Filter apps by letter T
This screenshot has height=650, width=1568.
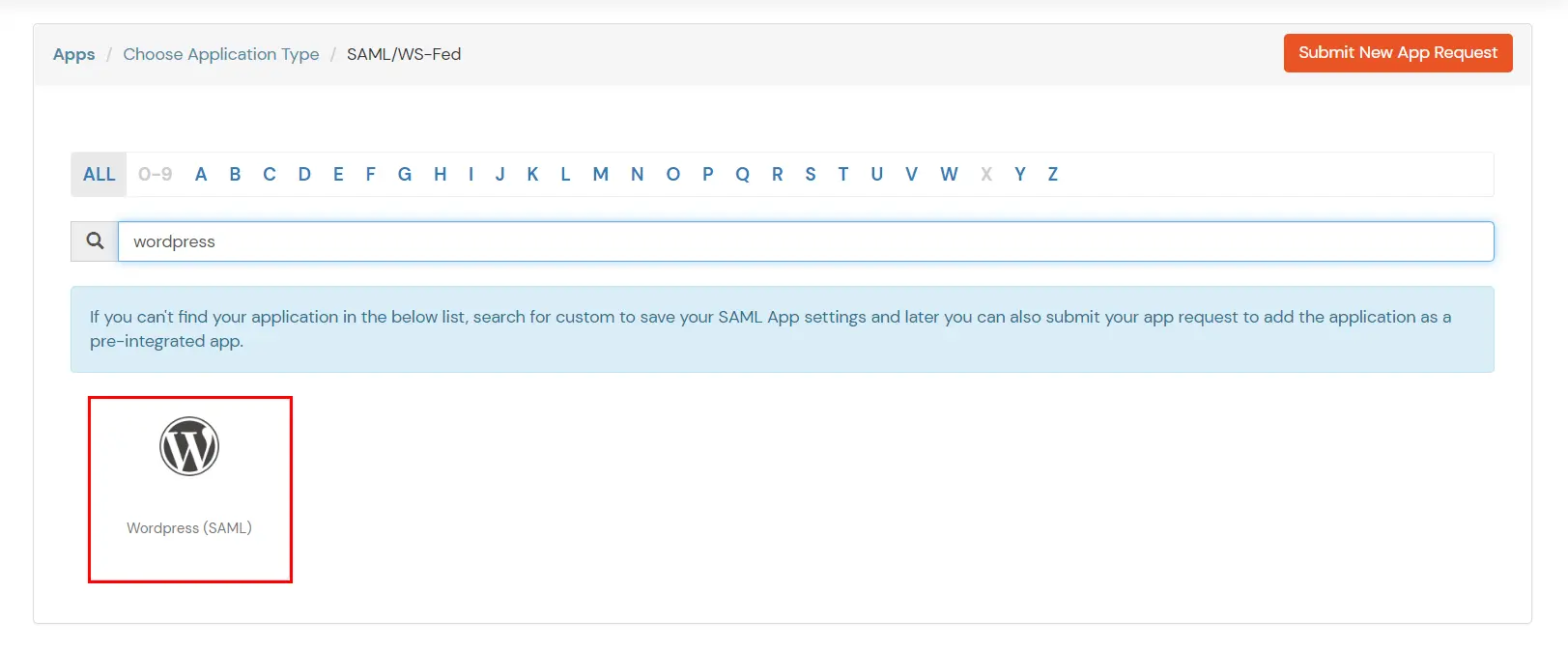pyautogui.click(x=843, y=175)
